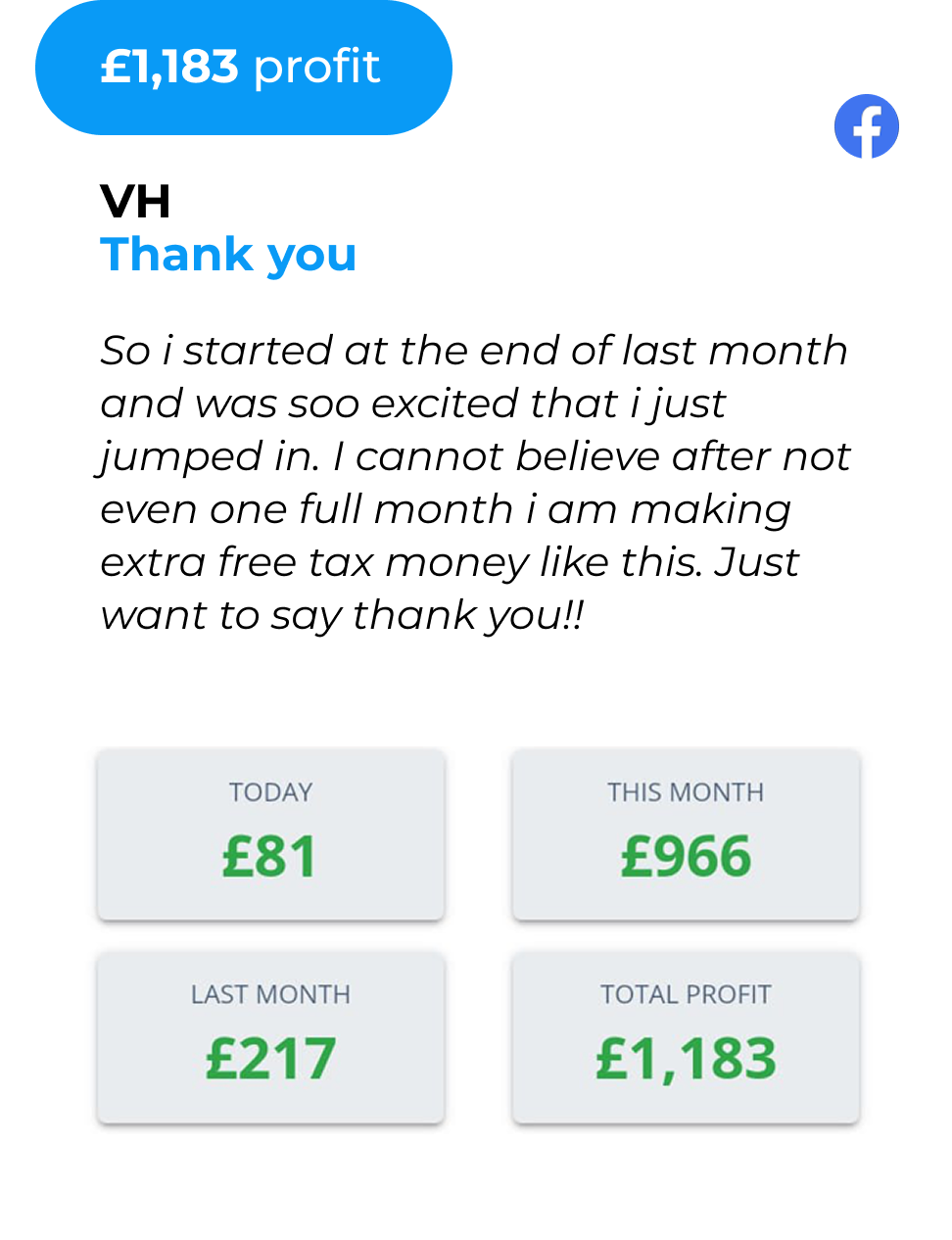Click the blue £1,183 profit badge

pyautogui.click(x=243, y=69)
